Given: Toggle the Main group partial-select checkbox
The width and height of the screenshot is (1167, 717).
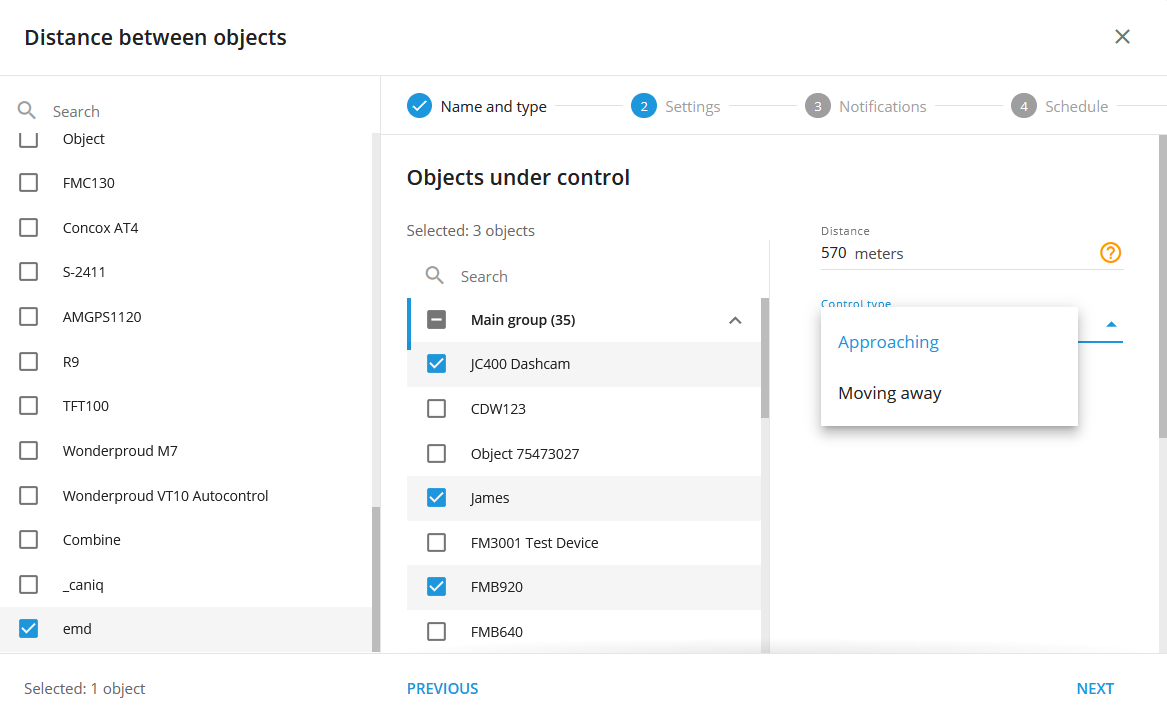Looking at the screenshot, I should [436, 320].
